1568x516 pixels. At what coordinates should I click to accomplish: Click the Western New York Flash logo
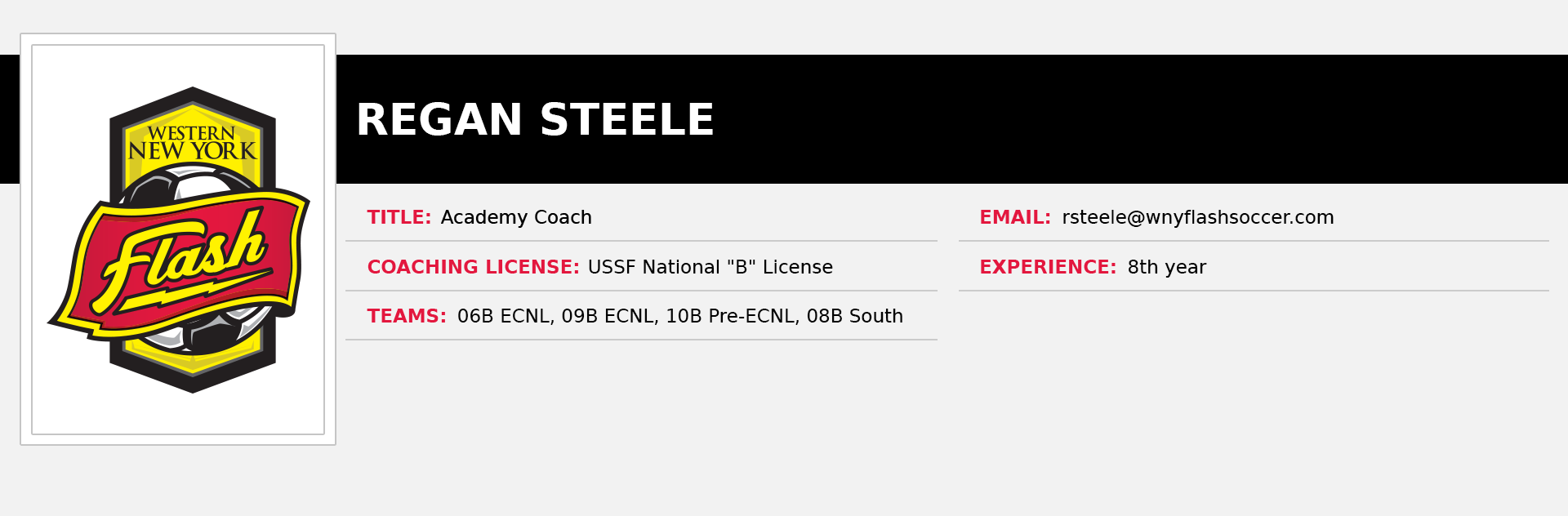[x=179, y=240]
